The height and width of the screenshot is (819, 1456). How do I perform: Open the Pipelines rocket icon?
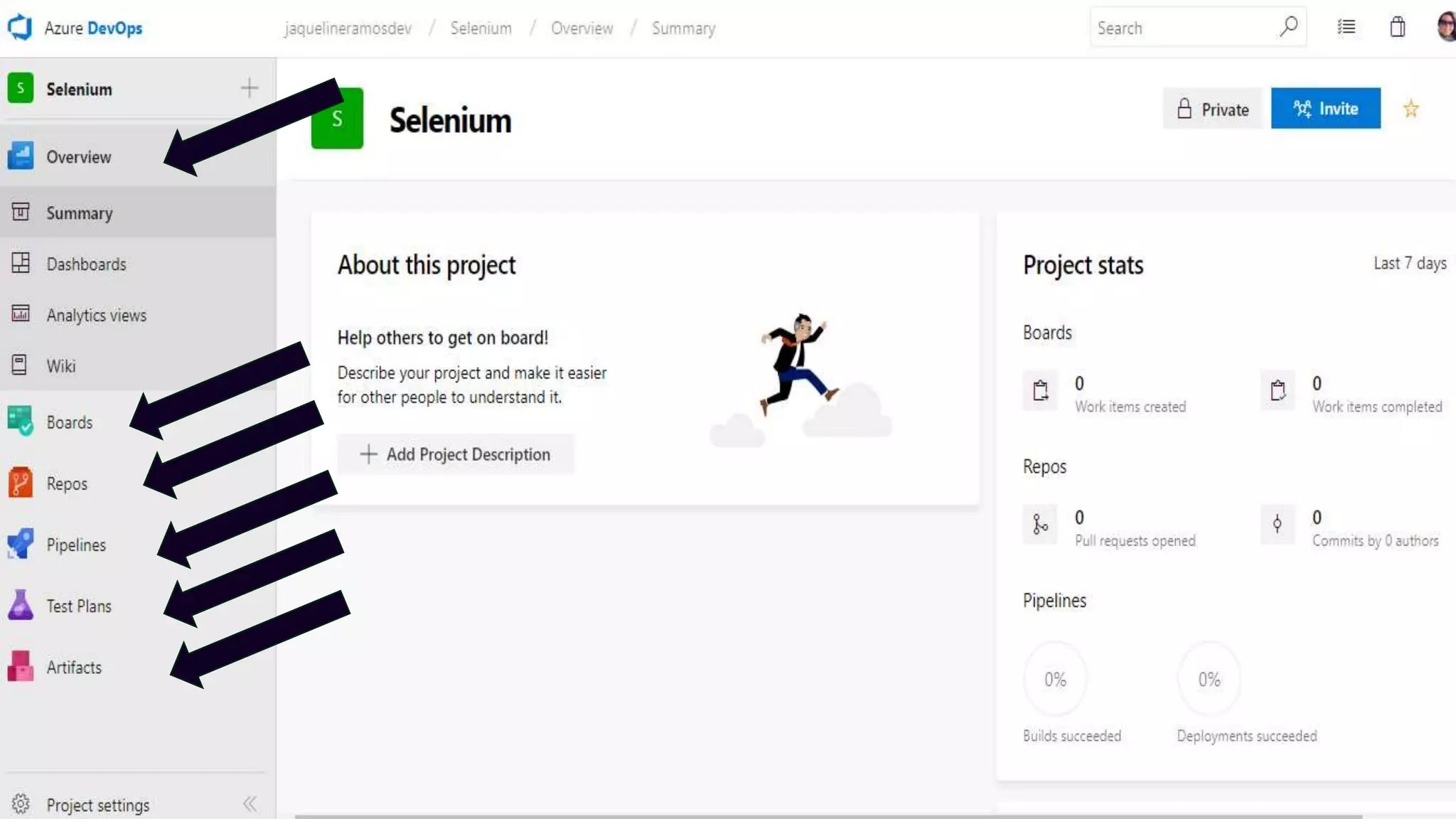[x=21, y=544]
